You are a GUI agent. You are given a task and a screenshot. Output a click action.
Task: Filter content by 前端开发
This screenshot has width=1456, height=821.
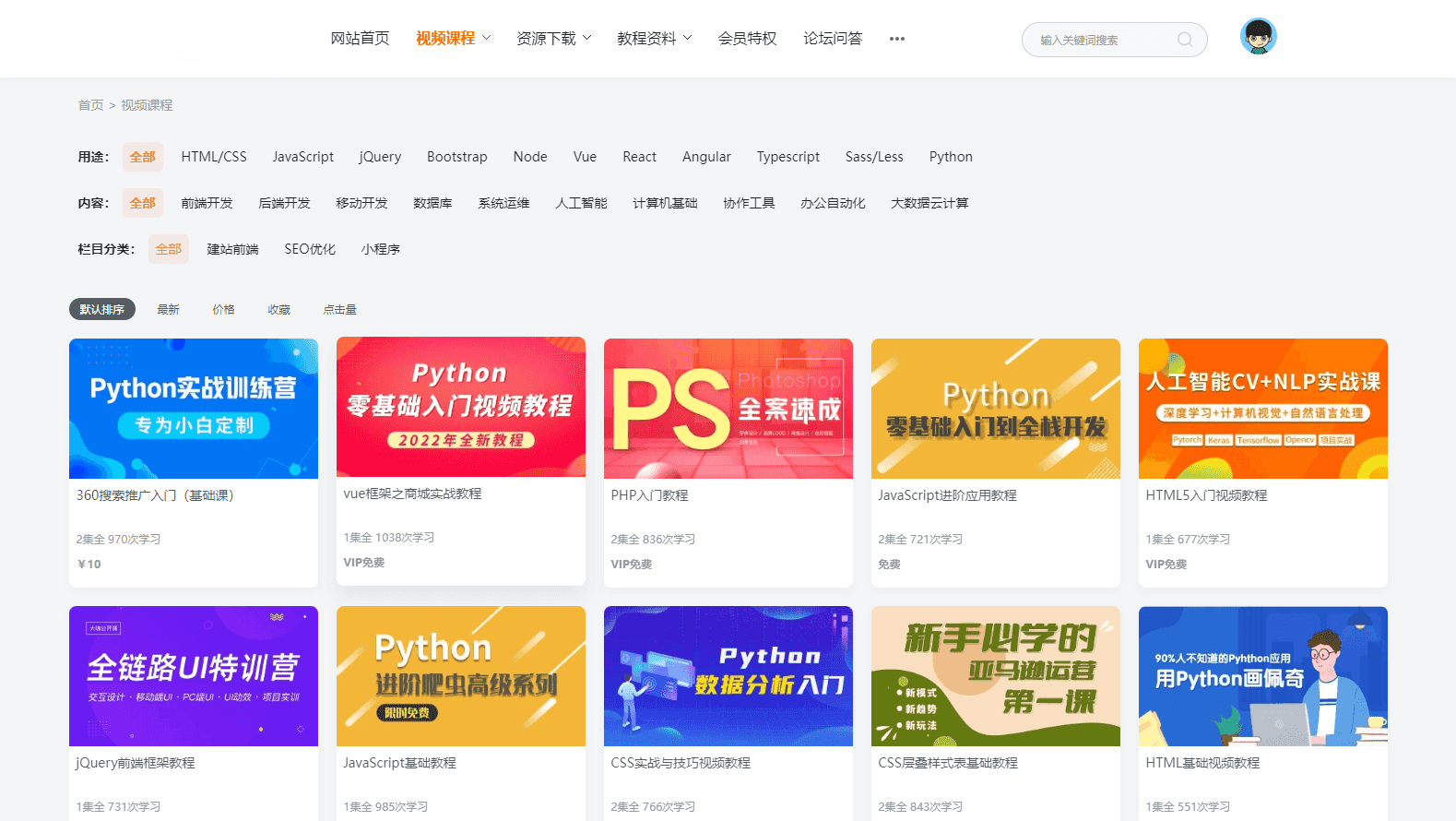(x=207, y=203)
